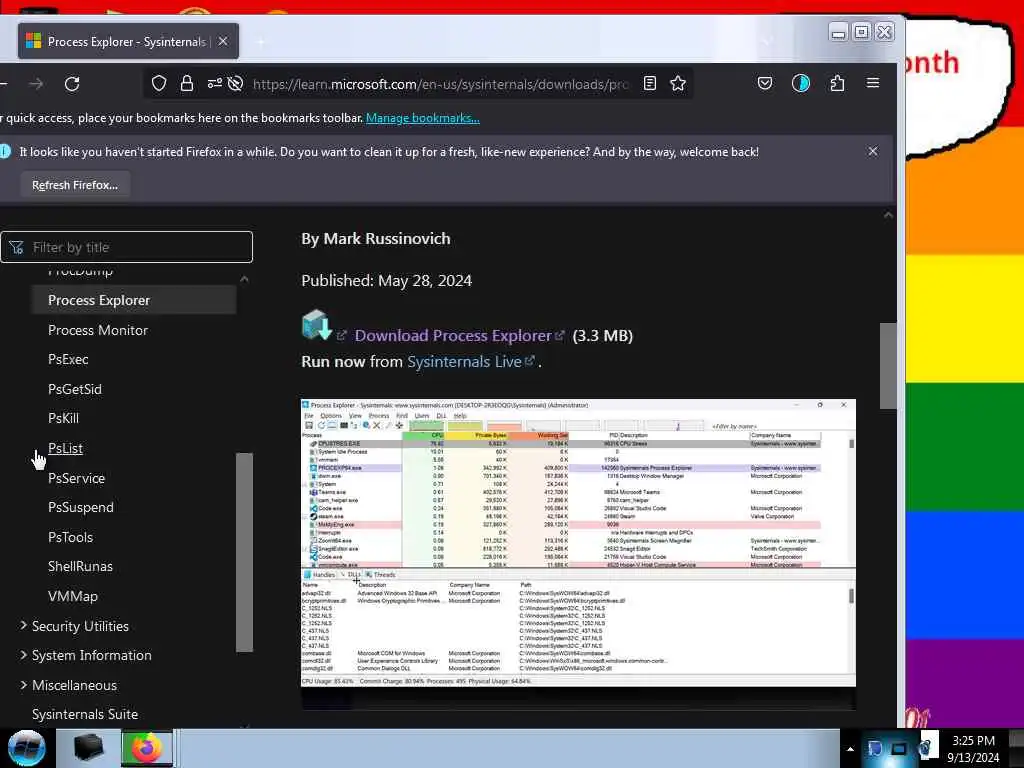Dismiss the Refresh Firefox notification bar
Screen dimensions: 1024x768
click(x=872, y=152)
